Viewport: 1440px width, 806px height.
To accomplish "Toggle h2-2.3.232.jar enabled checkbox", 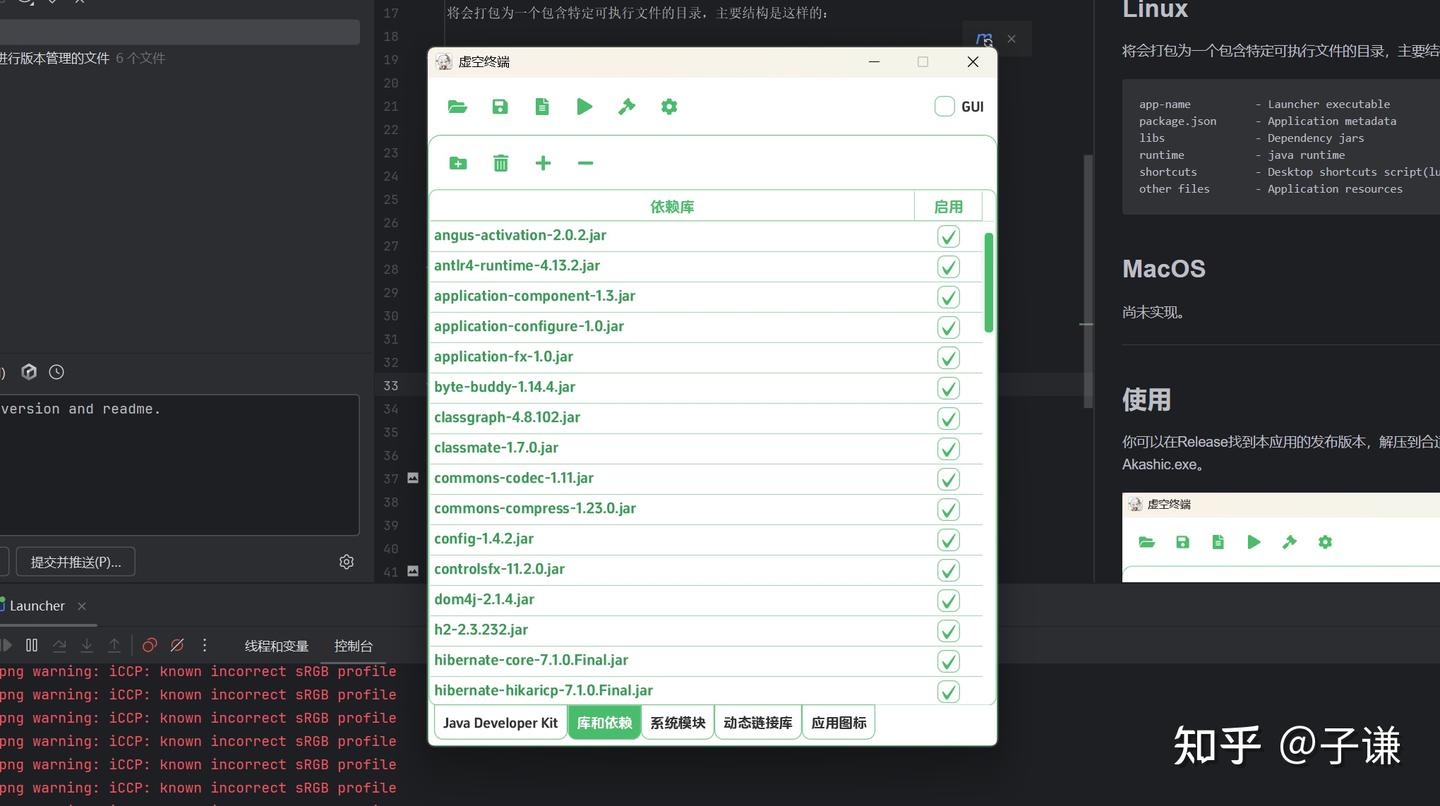I will click(948, 631).
